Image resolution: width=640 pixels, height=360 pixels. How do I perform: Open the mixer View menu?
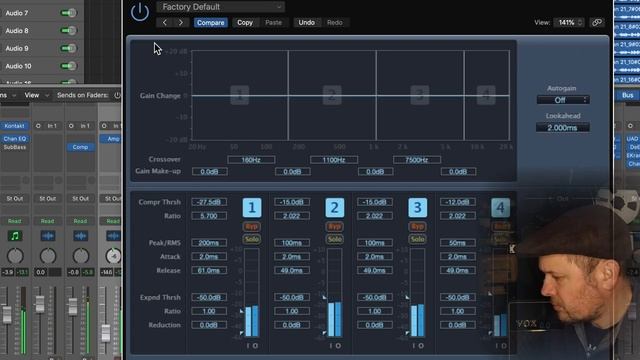click(36, 95)
